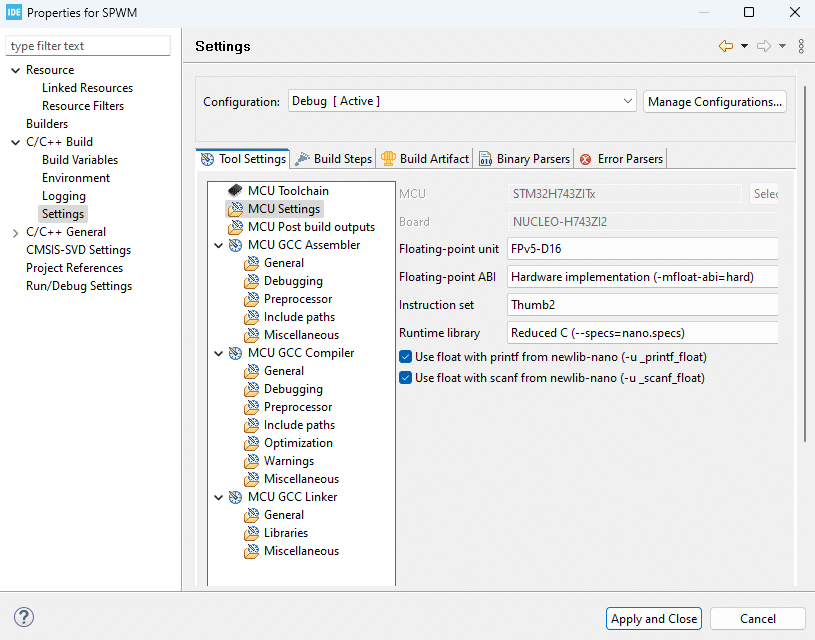Select Logging in the tree
Viewport: 815px width, 640px height.
point(64,196)
